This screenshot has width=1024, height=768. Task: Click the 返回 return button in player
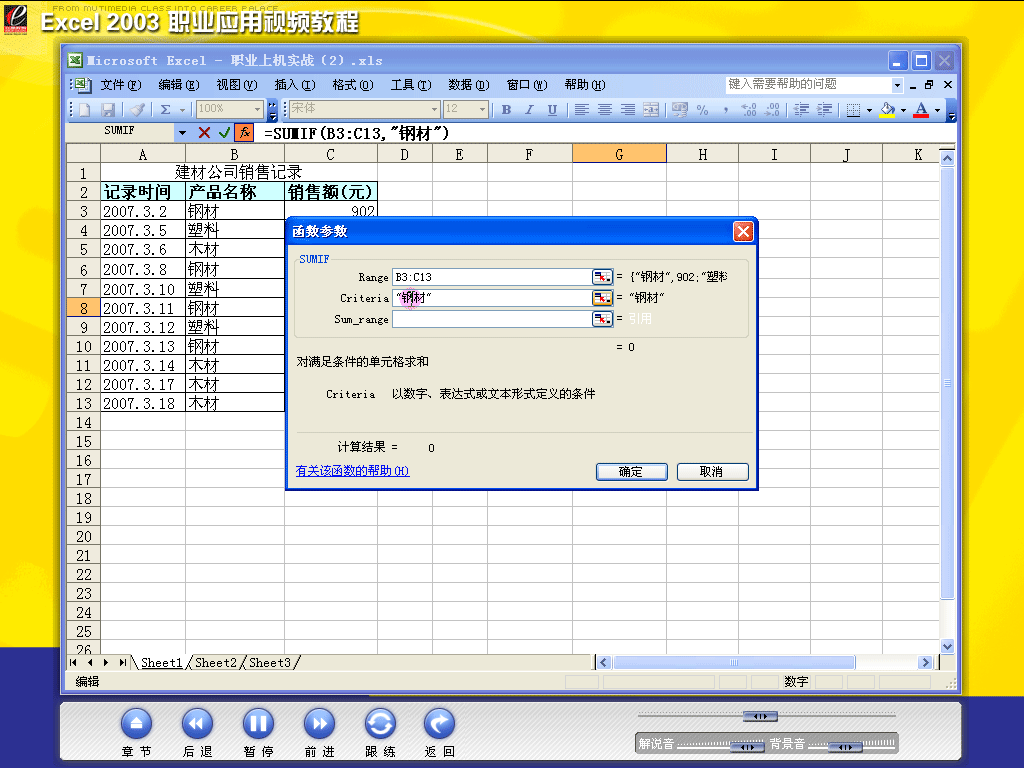[x=440, y=724]
